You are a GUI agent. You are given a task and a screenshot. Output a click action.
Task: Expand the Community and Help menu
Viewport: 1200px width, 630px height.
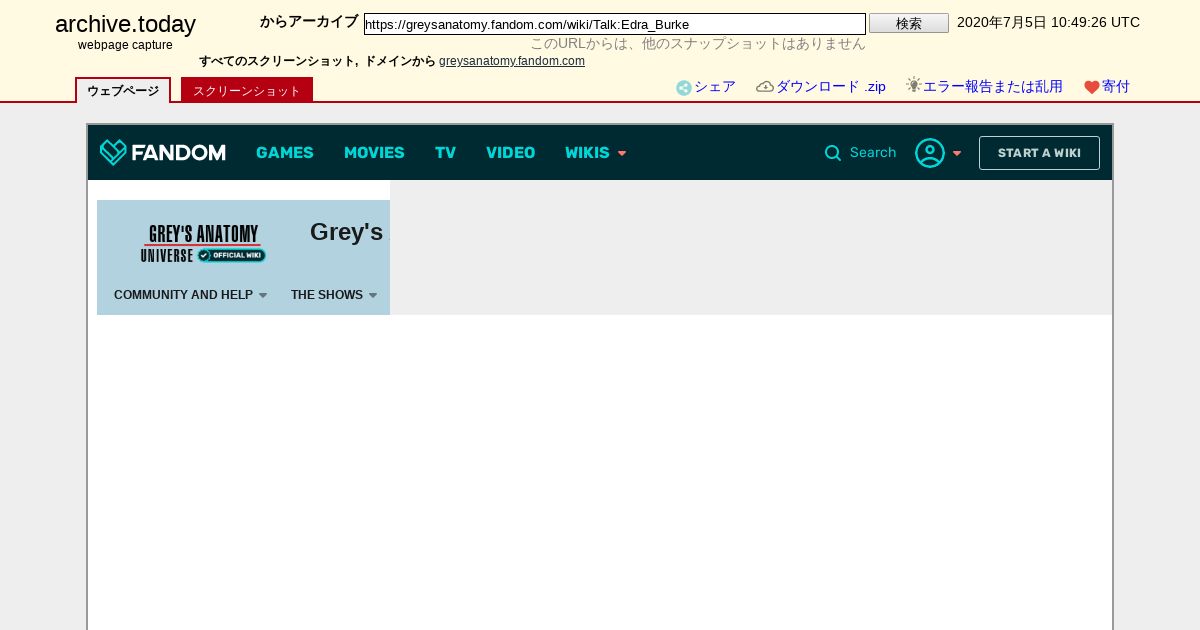tap(190, 295)
